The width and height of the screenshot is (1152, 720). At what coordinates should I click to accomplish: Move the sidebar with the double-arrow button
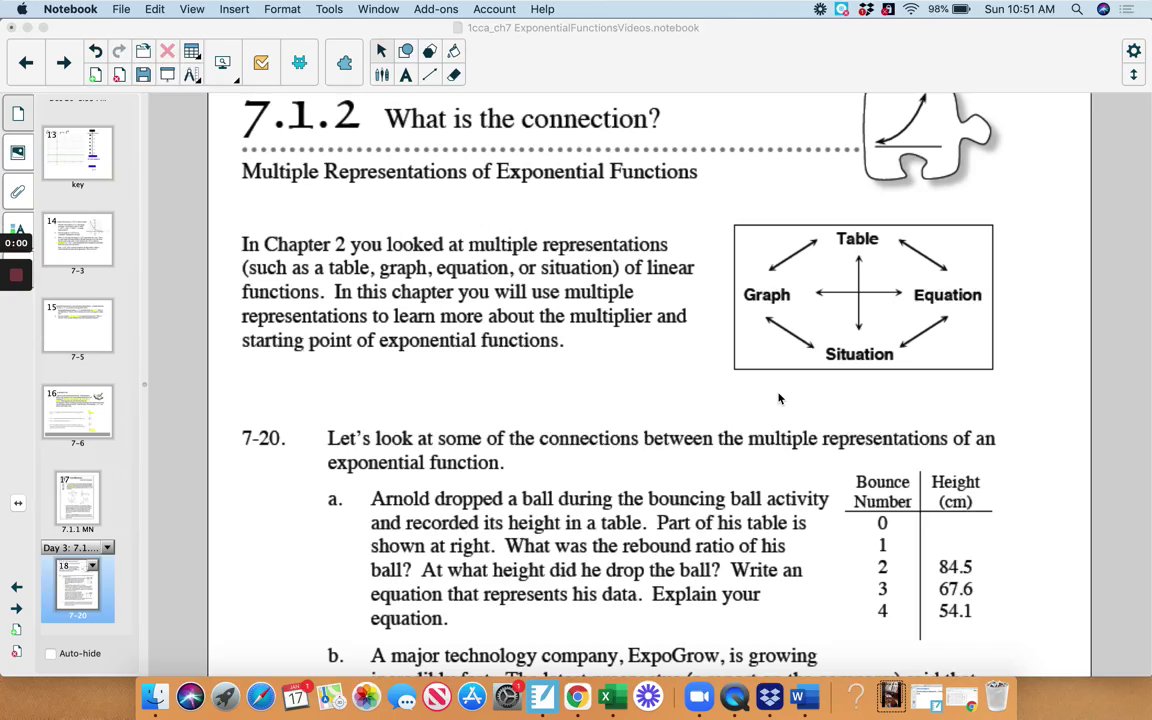pos(18,503)
